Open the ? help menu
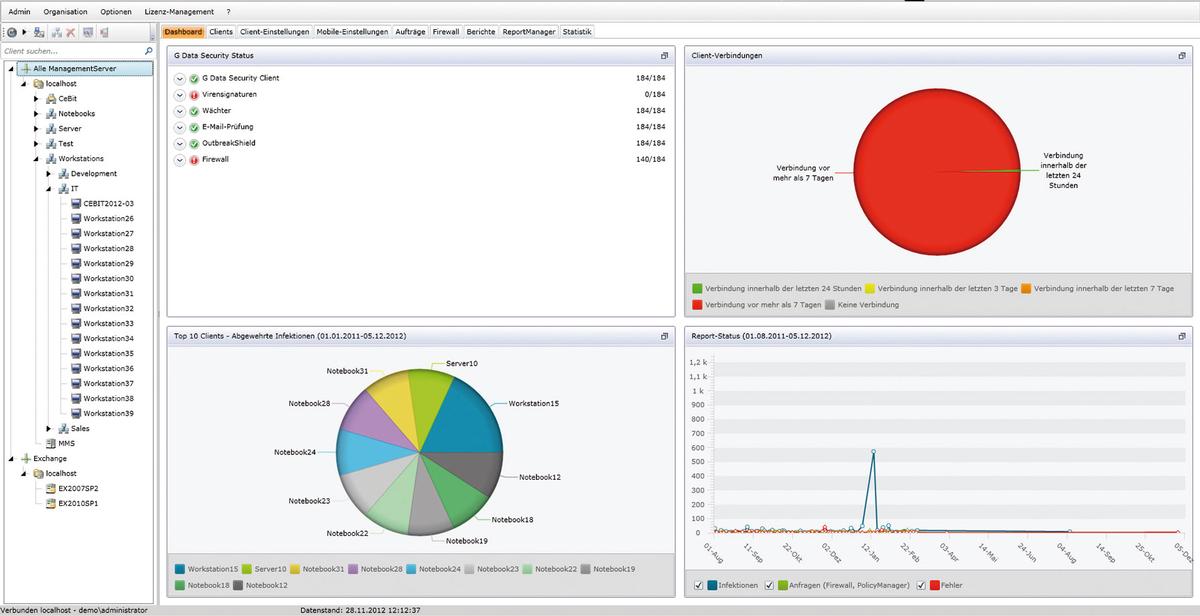The image size is (1200, 616). [x=228, y=11]
